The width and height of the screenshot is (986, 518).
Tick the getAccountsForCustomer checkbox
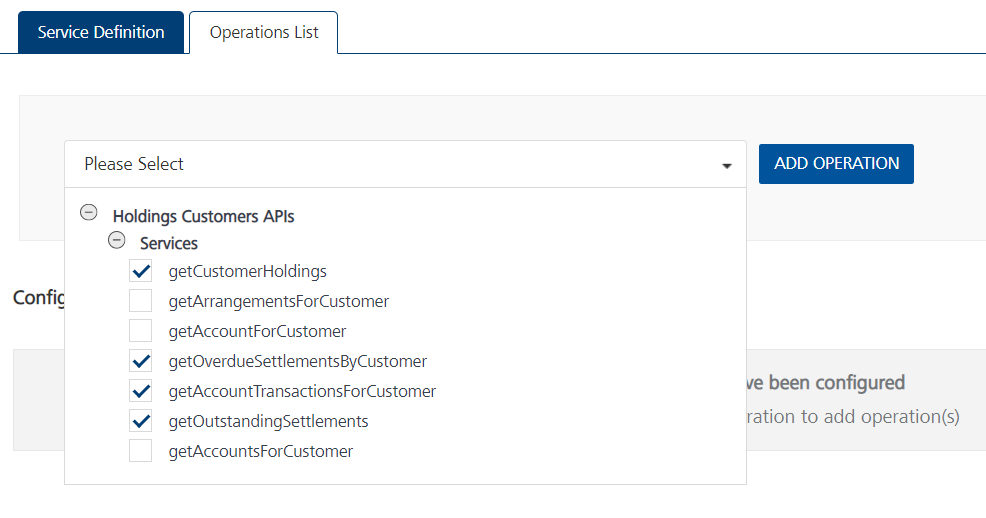[141, 451]
